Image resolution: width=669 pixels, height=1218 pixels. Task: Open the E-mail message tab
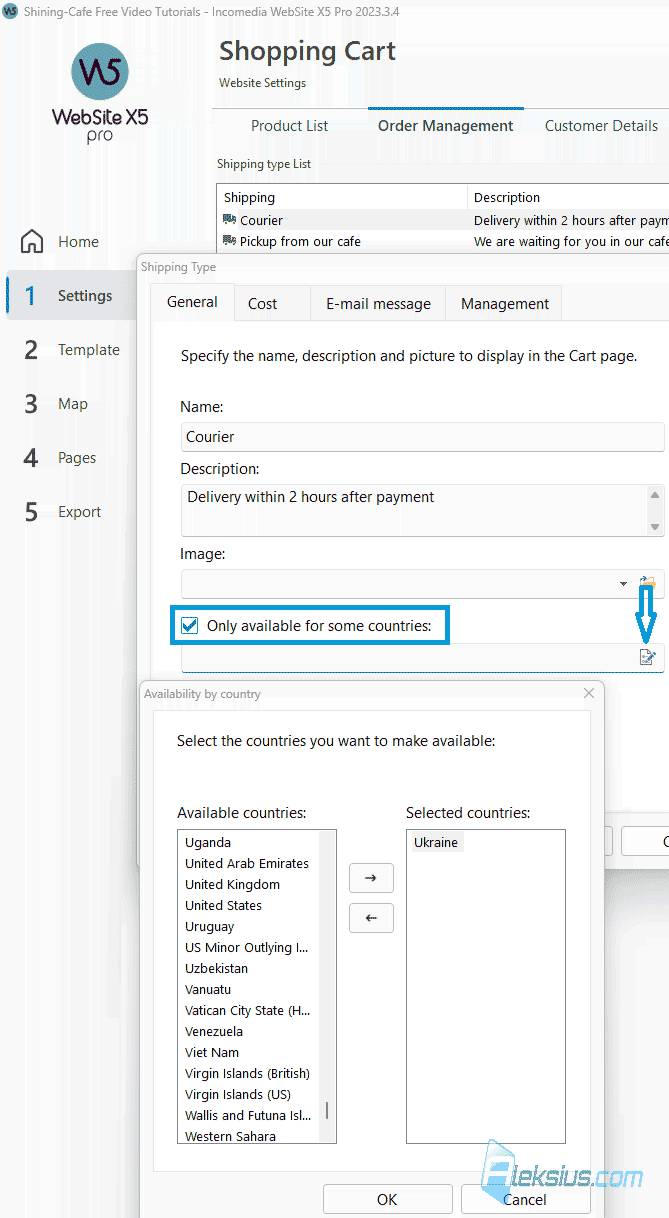click(x=378, y=303)
